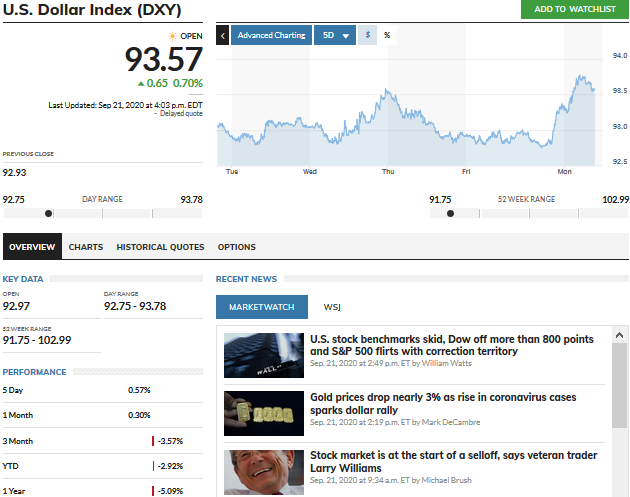Click the Last Updated timestamp text
This screenshot has height=497, width=630.
pos(125,105)
